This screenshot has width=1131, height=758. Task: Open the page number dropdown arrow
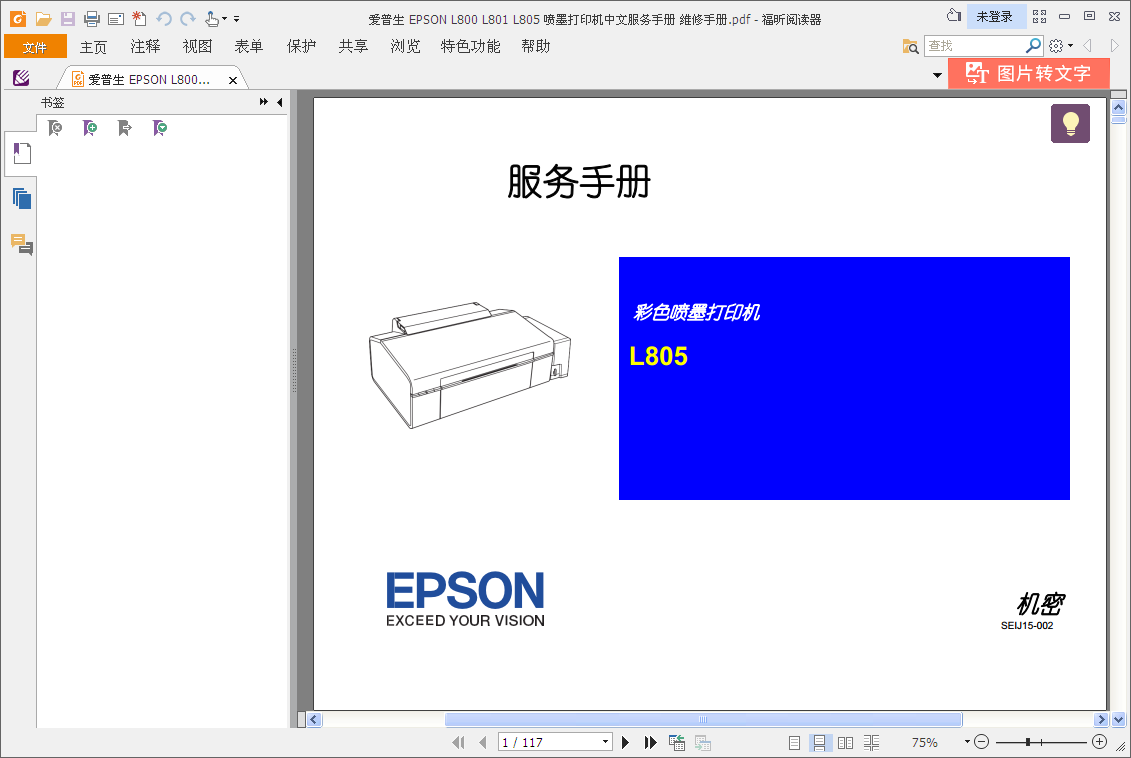605,742
